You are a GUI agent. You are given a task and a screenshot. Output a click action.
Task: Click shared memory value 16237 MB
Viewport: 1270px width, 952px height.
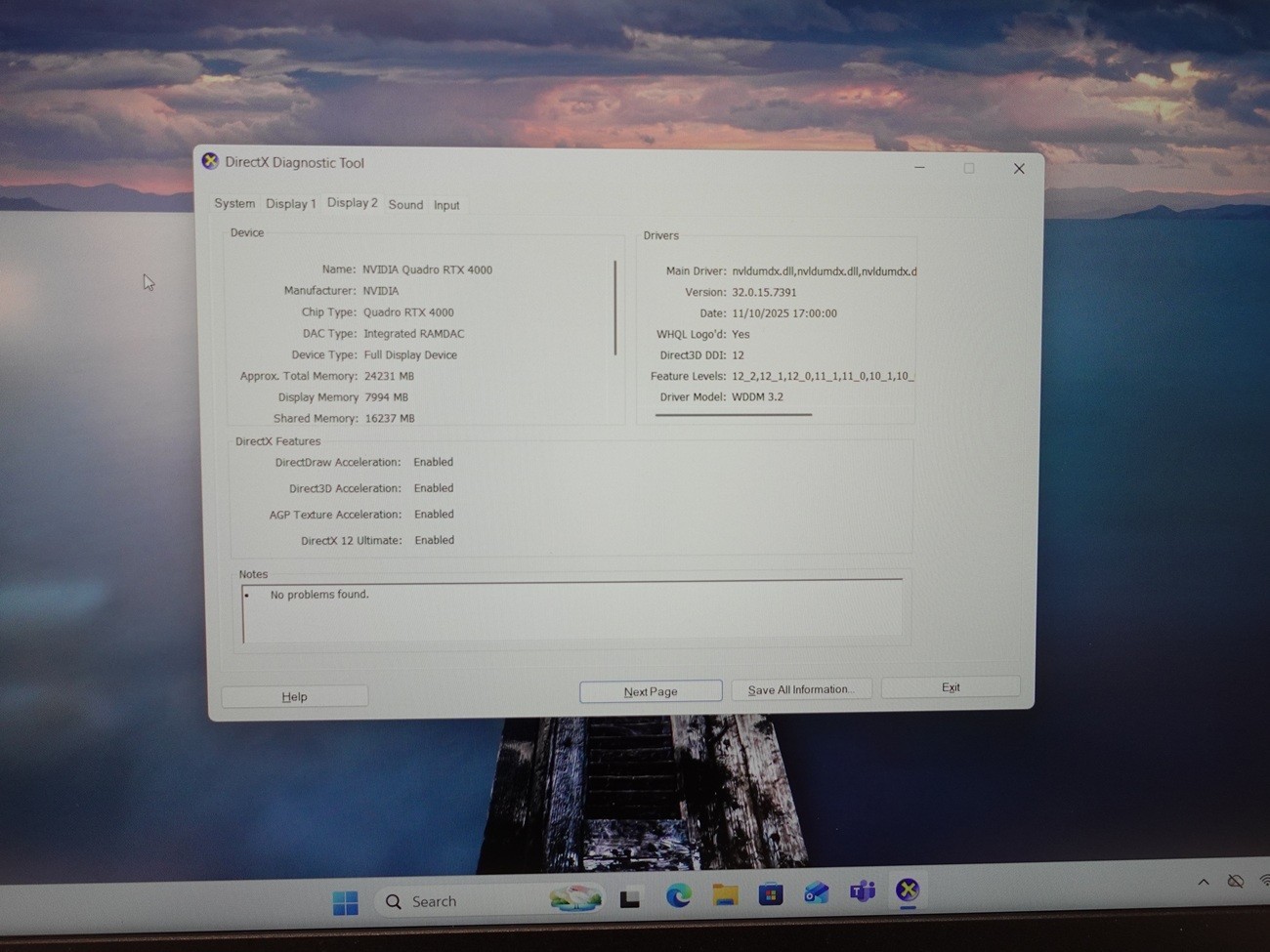390,419
